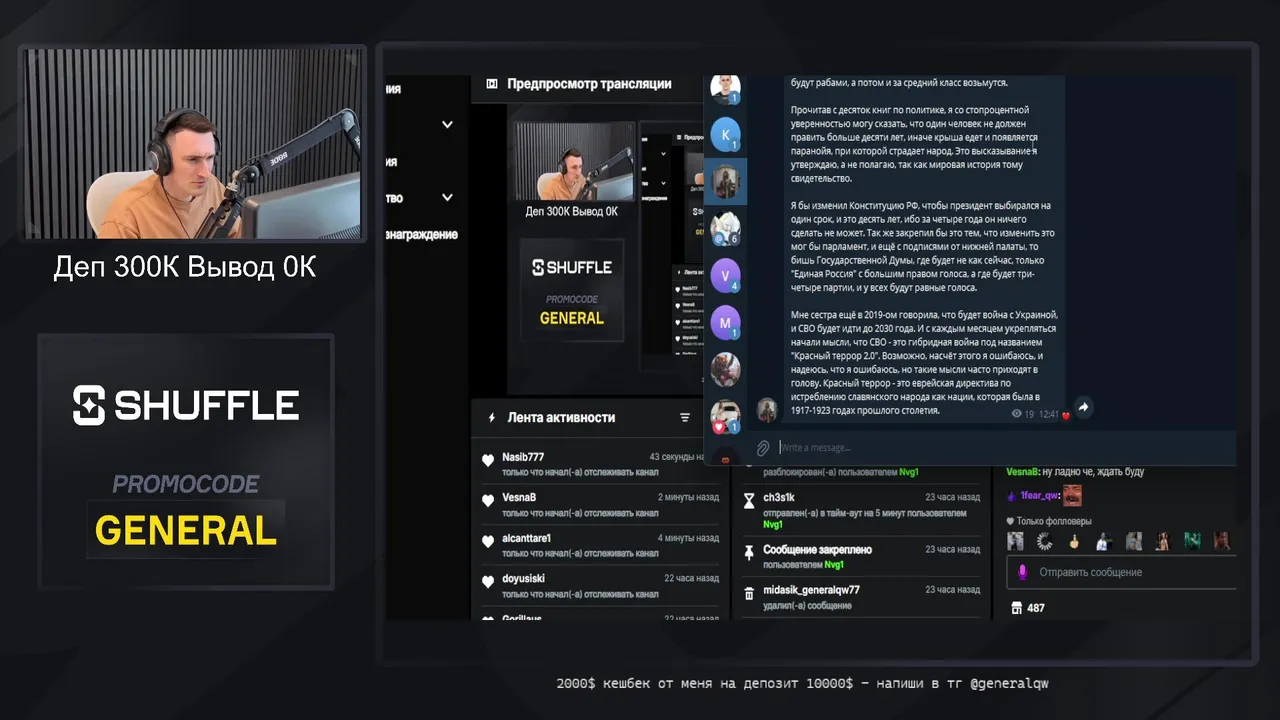Click the message author's avatar in Telegram
The width and height of the screenshot is (1280, 720).
click(767, 409)
